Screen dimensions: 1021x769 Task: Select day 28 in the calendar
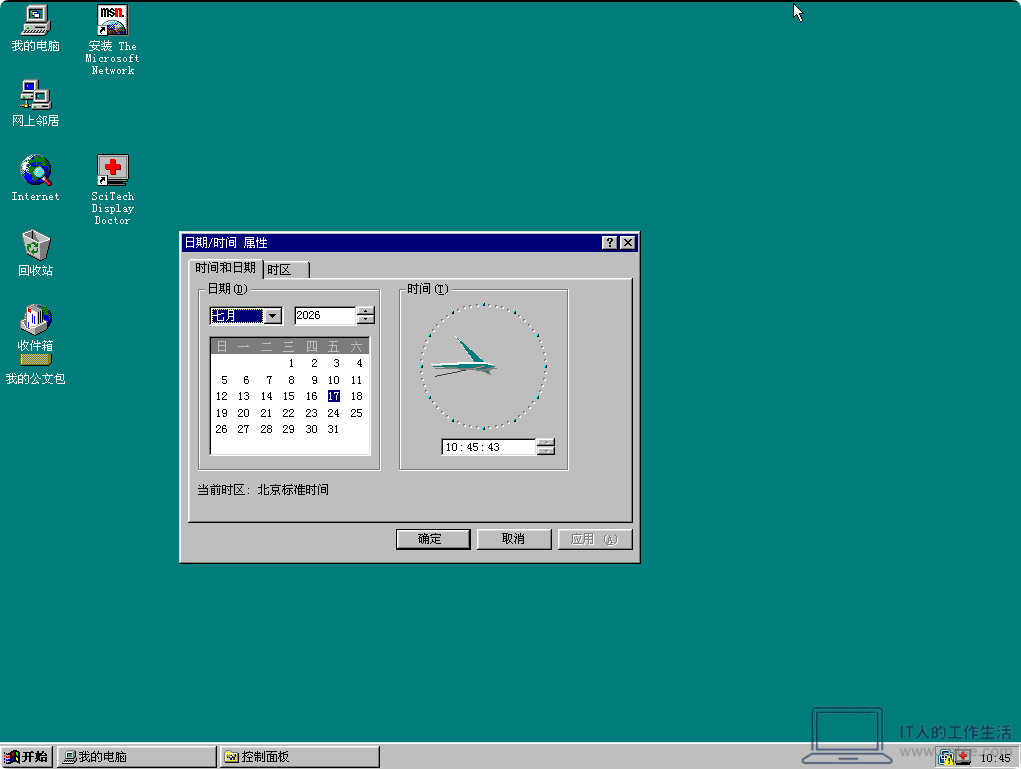pyautogui.click(x=266, y=430)
